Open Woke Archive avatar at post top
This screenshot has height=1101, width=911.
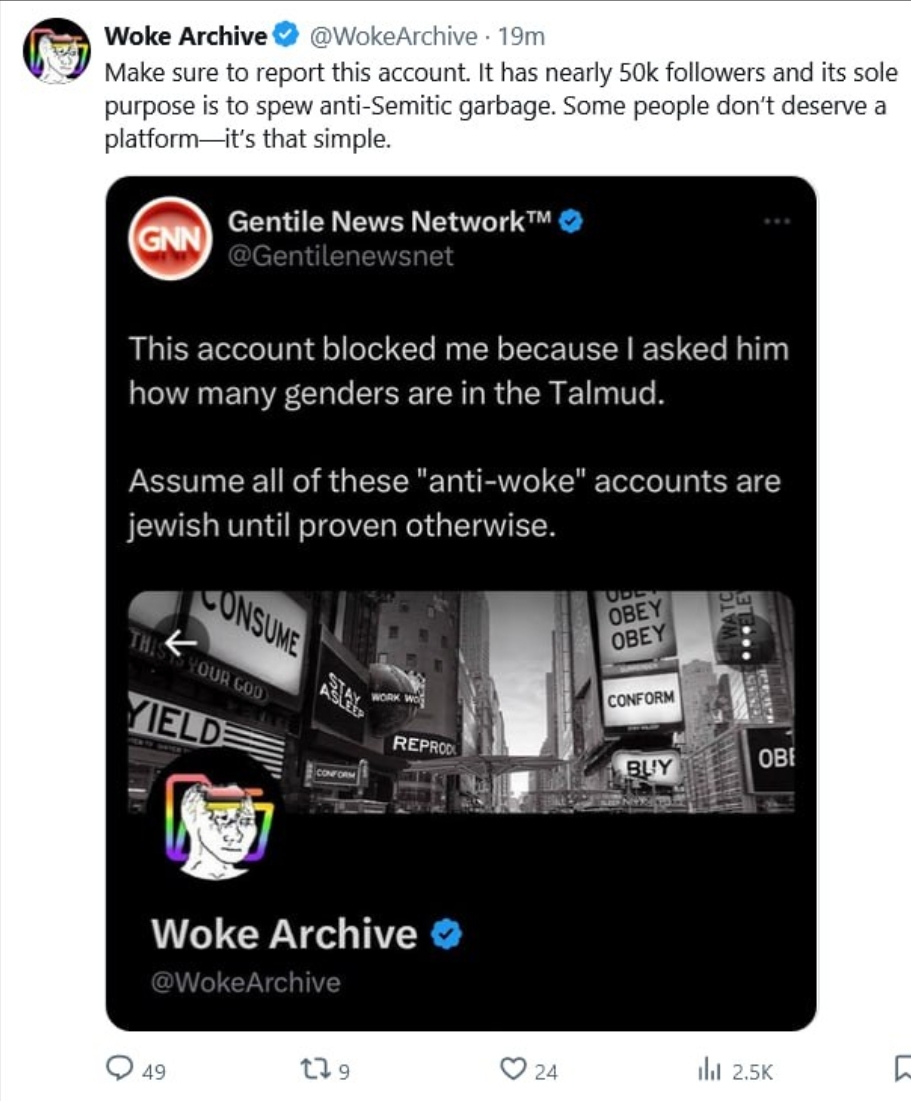tap(56, 51)
